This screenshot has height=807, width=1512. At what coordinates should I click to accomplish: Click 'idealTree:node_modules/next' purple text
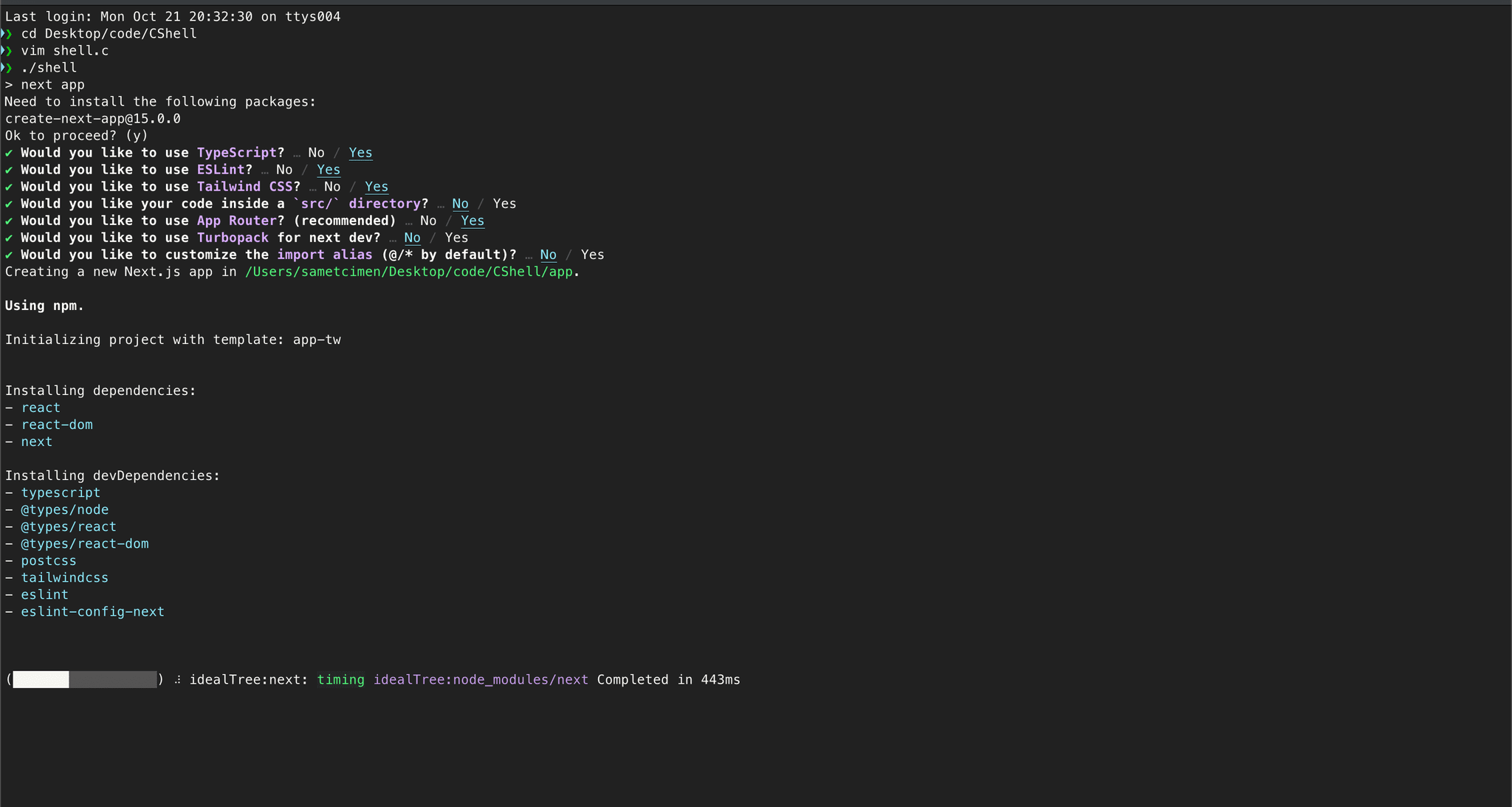click(x=481, y=679)
